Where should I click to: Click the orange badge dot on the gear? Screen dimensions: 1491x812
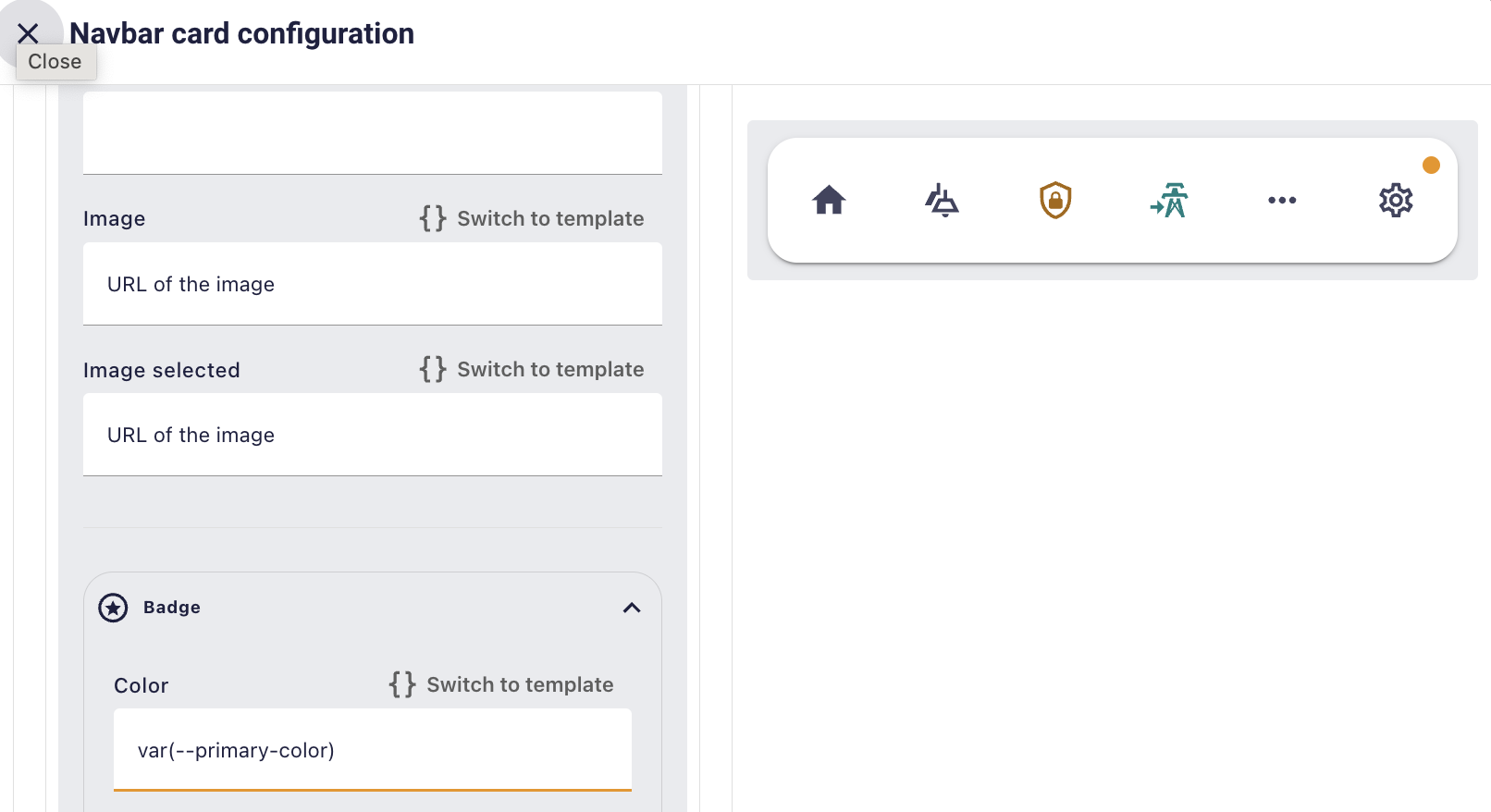1431,166
